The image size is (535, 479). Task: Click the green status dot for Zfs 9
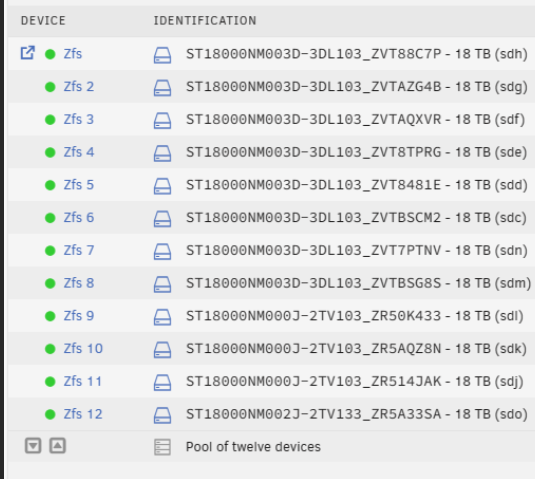pos(50,316)
